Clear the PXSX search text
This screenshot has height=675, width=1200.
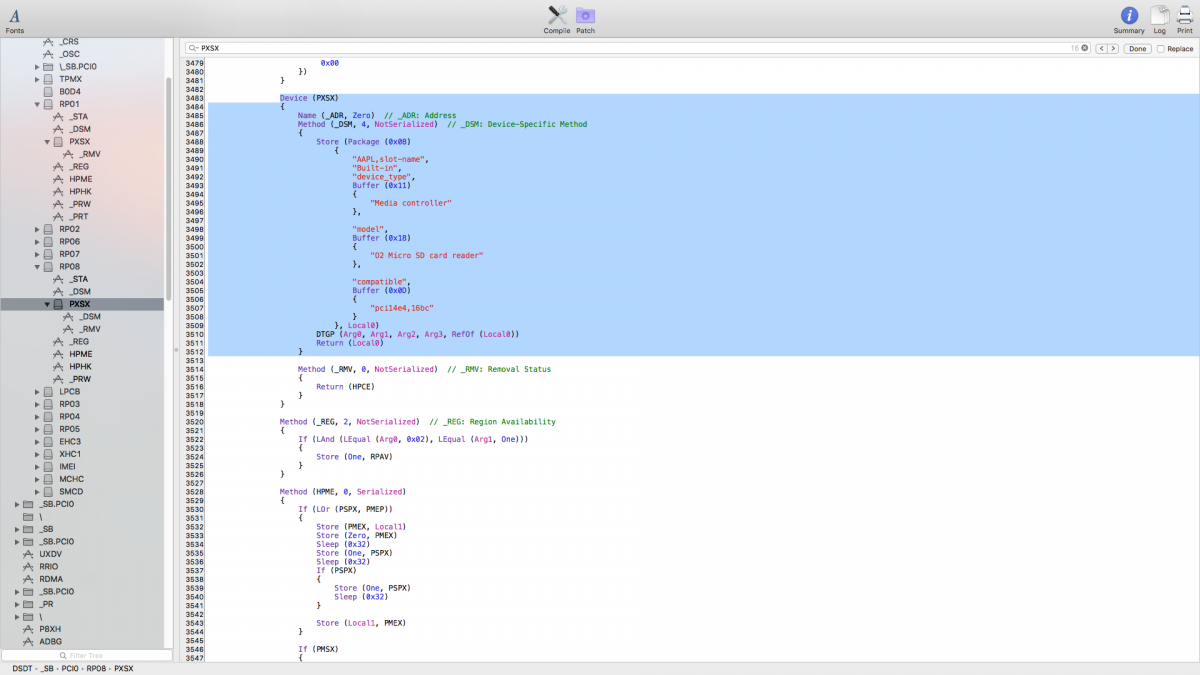[1085, 48]
